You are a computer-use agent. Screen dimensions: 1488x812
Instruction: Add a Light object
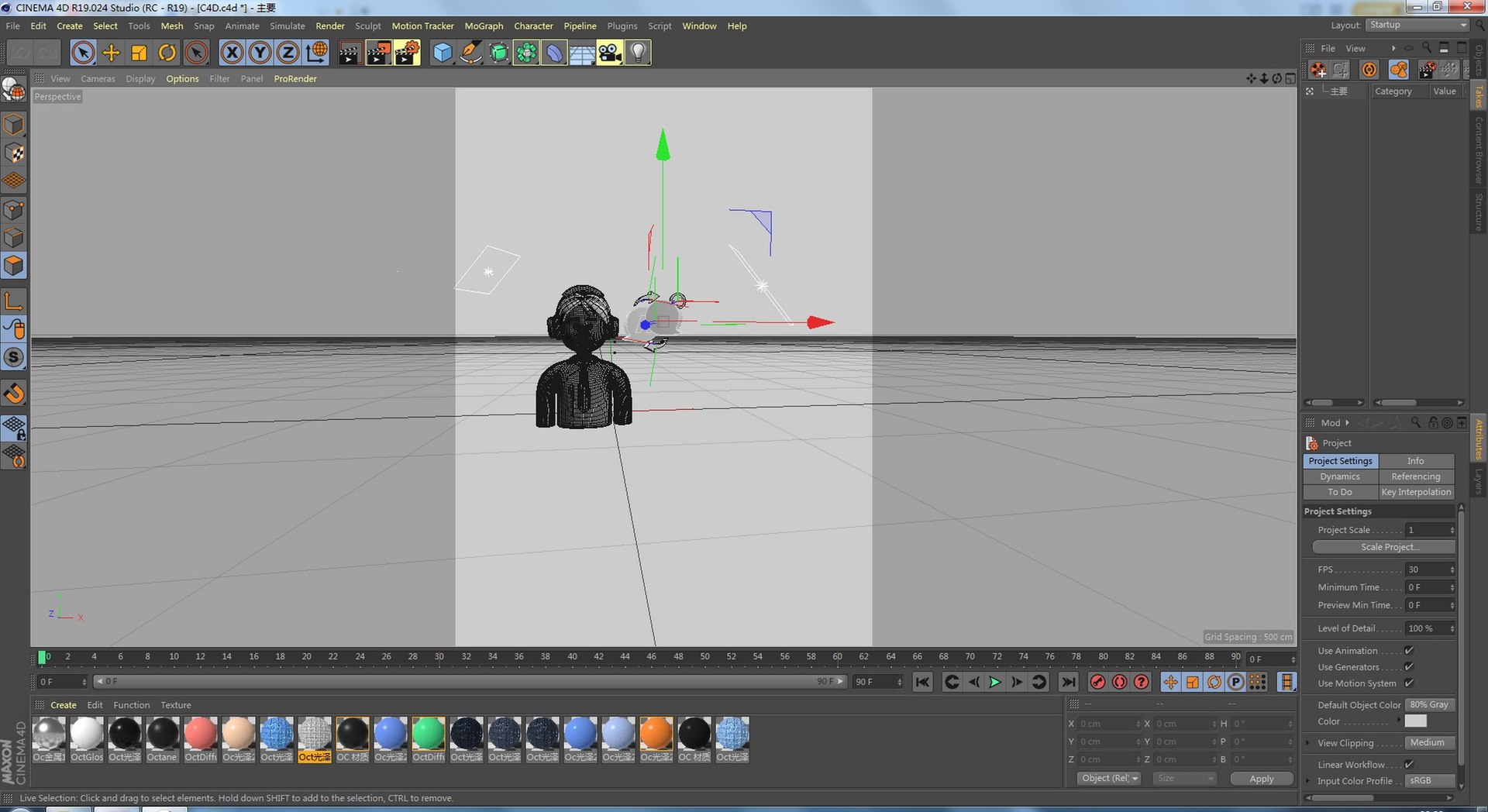[637, 53]
